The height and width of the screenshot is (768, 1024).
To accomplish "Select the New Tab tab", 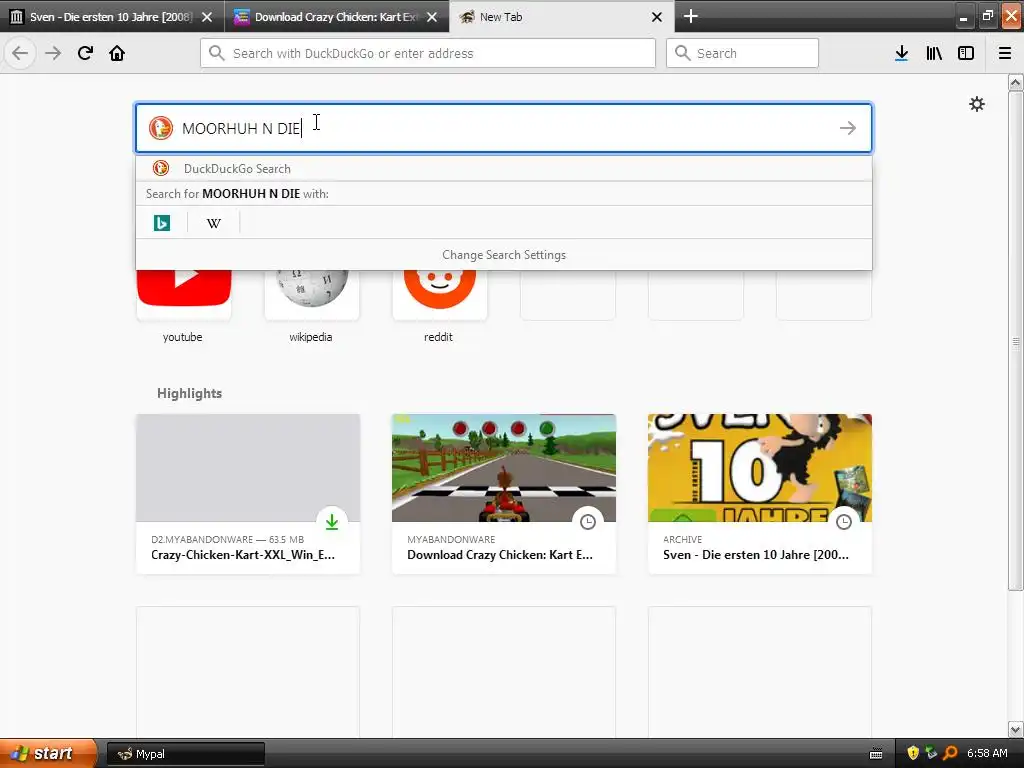I will (x=555, y=17).
